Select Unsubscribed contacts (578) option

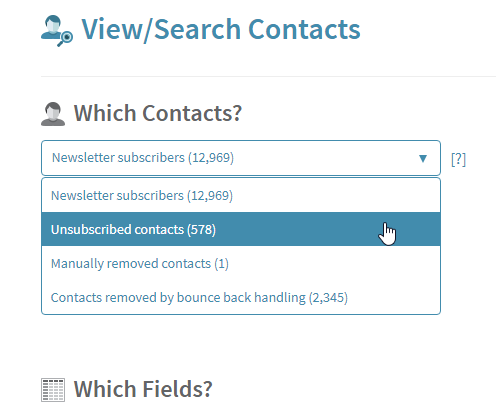[241, 229]
